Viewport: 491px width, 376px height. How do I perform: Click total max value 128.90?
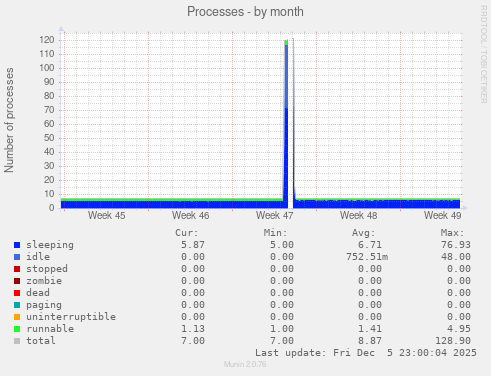point(453,341)
